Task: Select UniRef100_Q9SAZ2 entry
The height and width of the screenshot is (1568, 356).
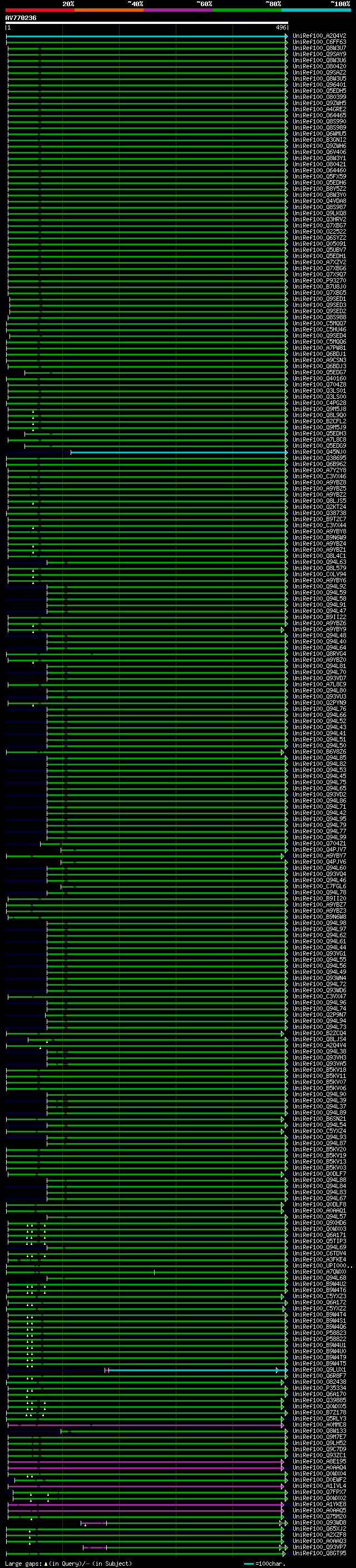Action: (x=319, y=72)
